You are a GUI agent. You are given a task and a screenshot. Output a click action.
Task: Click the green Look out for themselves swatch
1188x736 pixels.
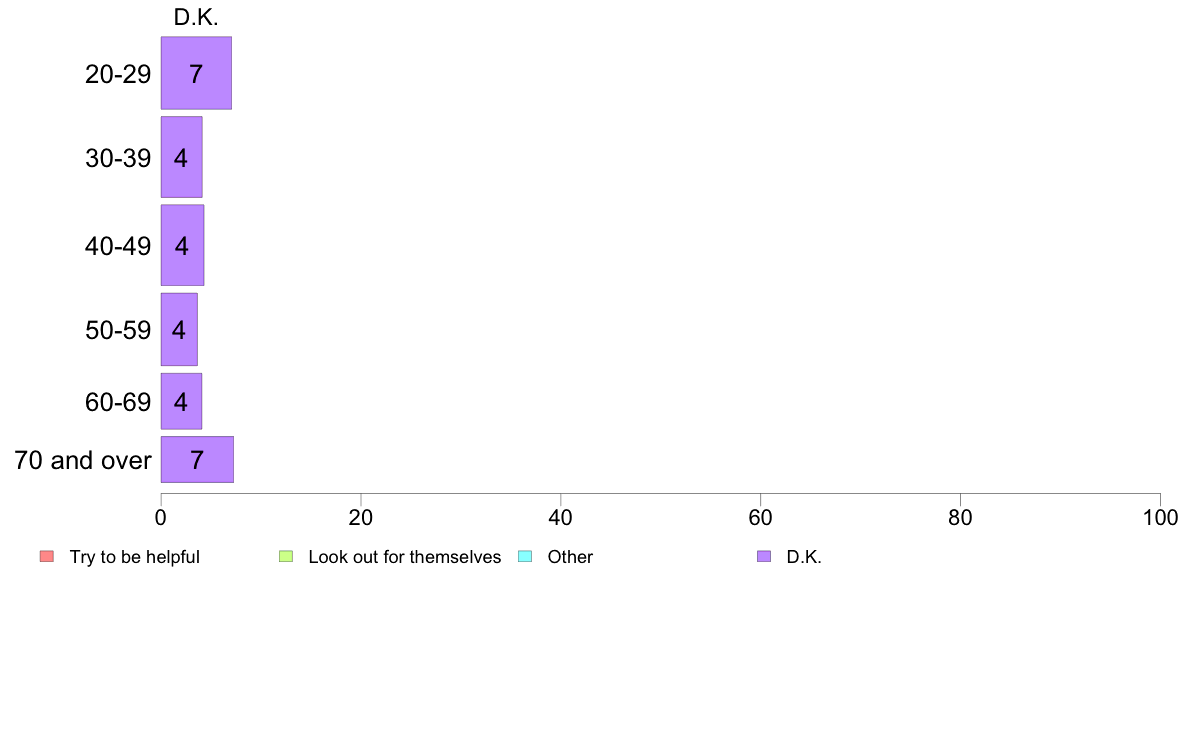(286, 556)
